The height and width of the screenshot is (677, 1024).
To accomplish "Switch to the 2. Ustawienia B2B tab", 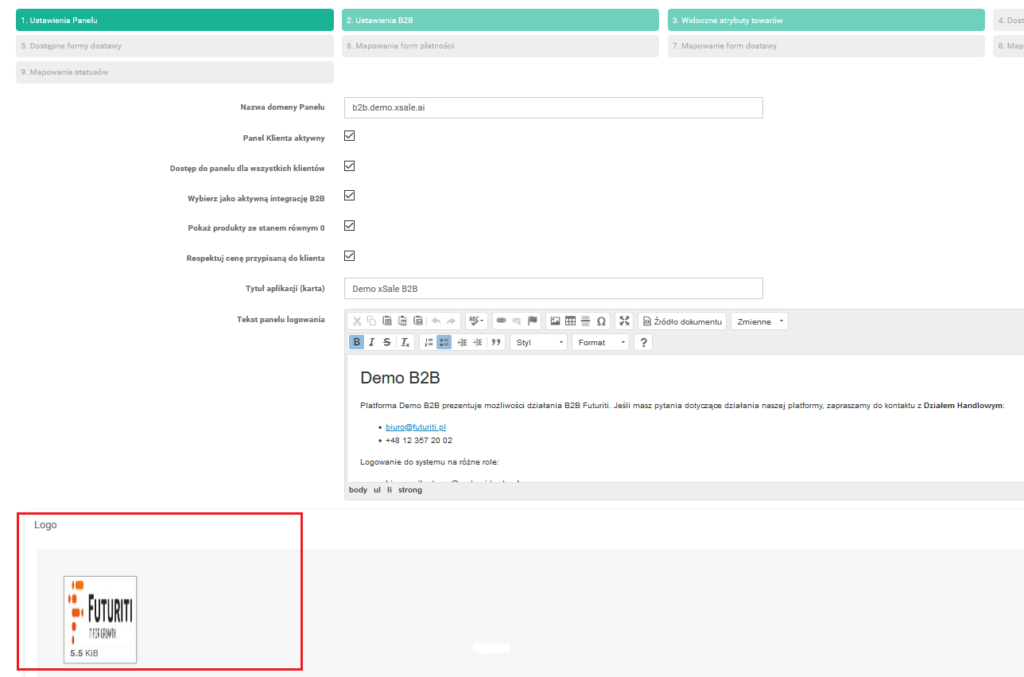I will (500, 20).
